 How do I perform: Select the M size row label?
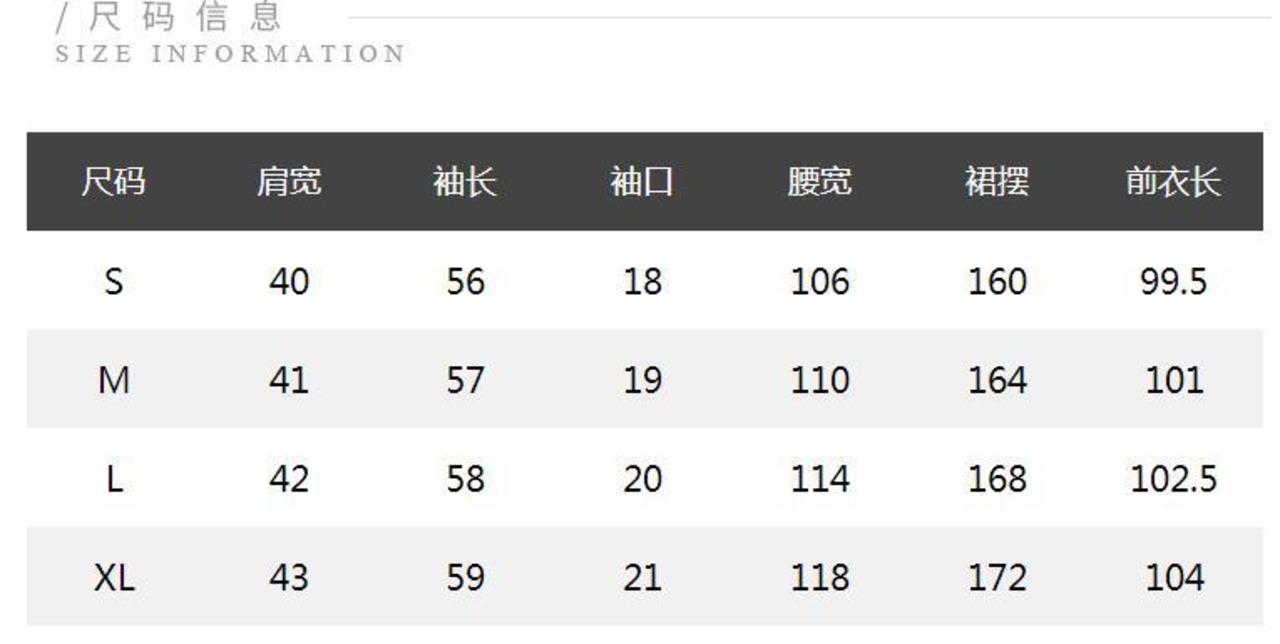[x=114, y=381]
